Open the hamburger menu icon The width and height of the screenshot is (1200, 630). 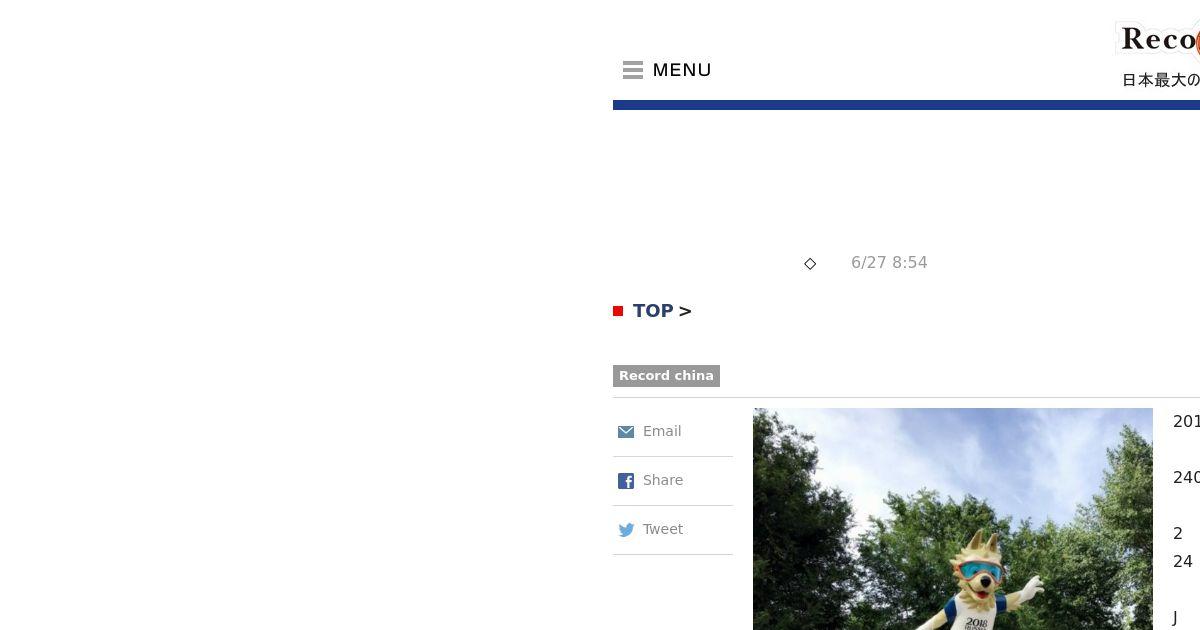click(x=632, y=70)
